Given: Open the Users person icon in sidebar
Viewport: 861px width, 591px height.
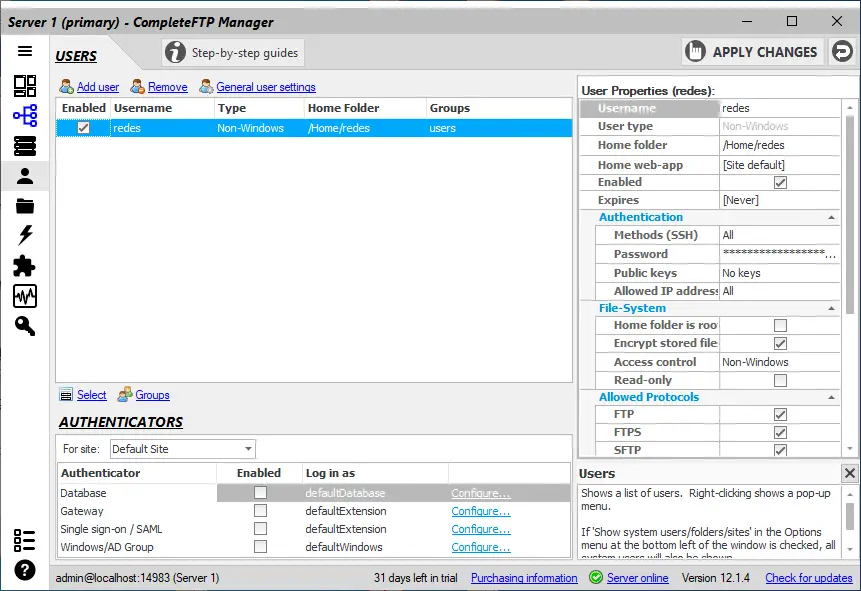Looking at the screenshot, I should (25, 176).
